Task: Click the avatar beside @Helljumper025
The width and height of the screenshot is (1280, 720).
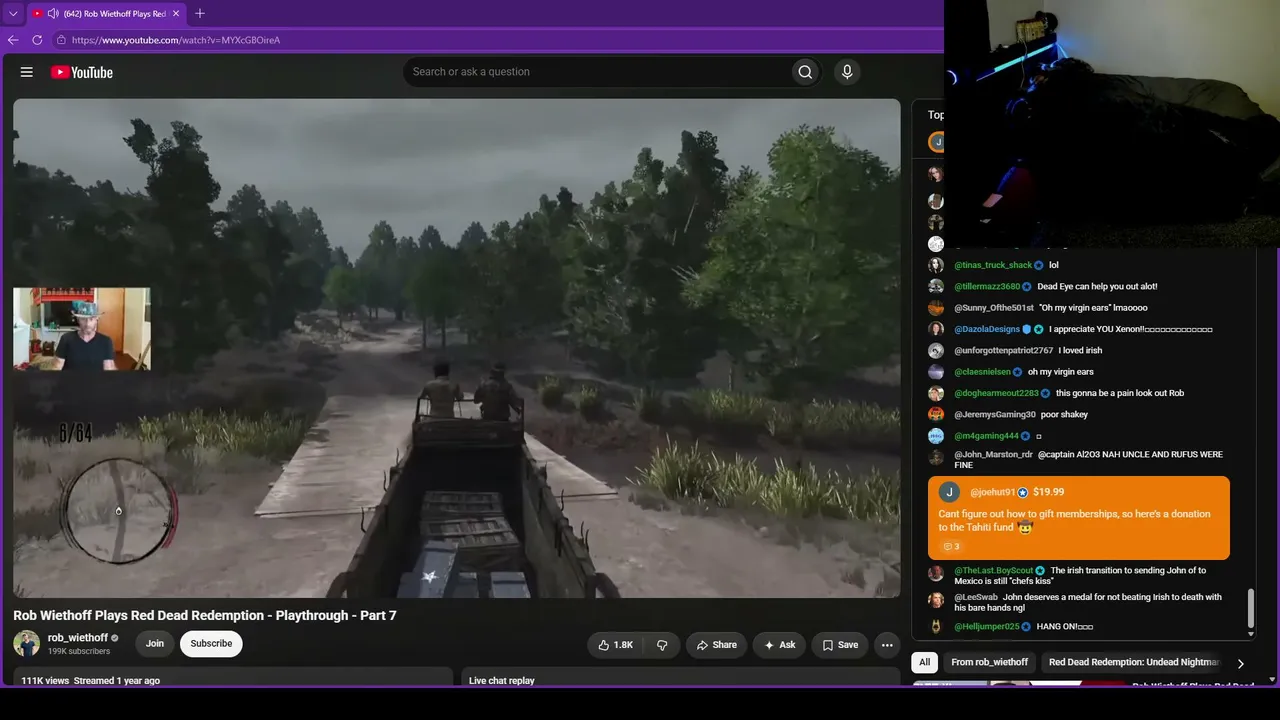Action: click(x=936, y=627)
